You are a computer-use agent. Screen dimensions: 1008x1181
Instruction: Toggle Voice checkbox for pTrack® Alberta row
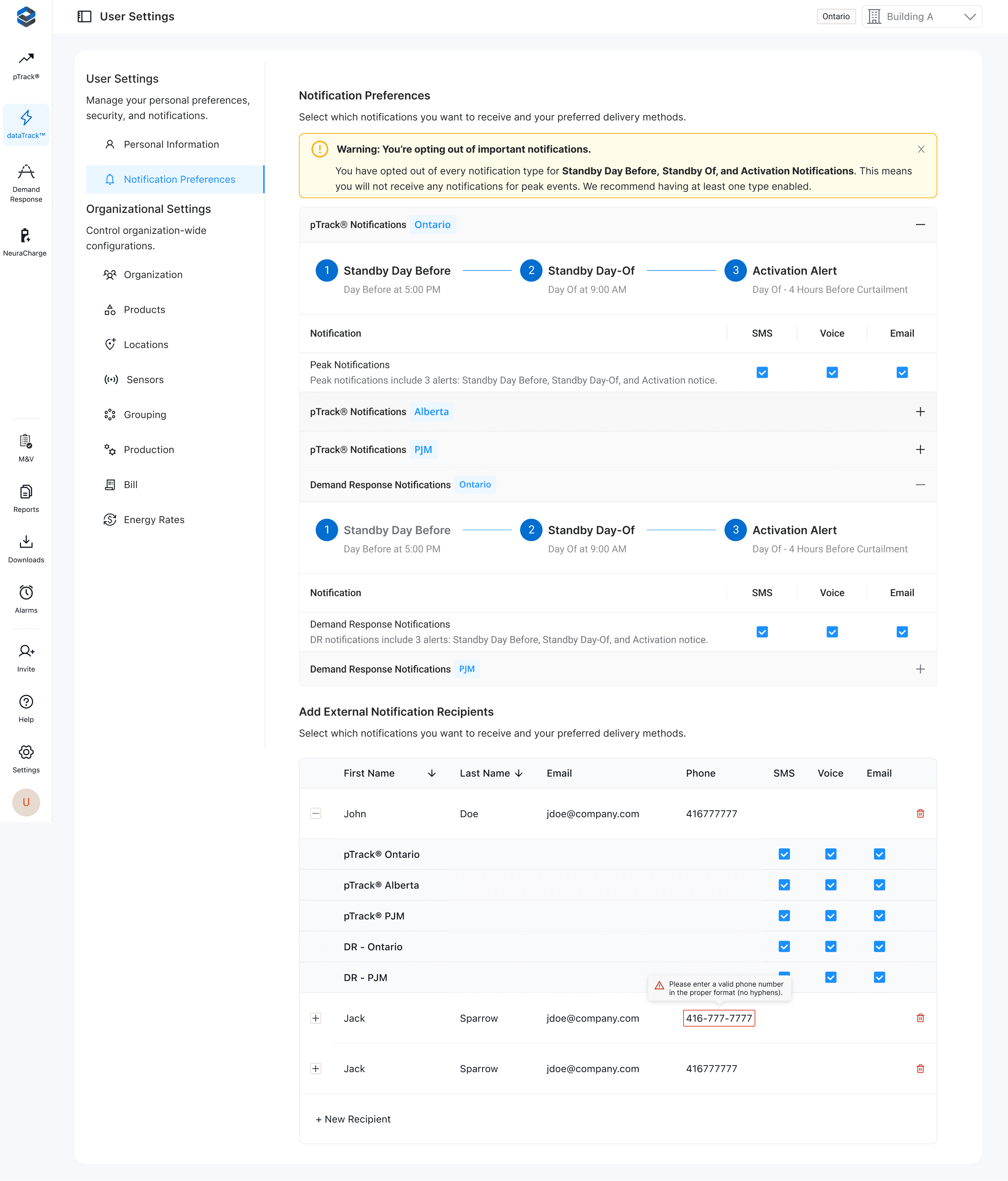click(830, 884)
